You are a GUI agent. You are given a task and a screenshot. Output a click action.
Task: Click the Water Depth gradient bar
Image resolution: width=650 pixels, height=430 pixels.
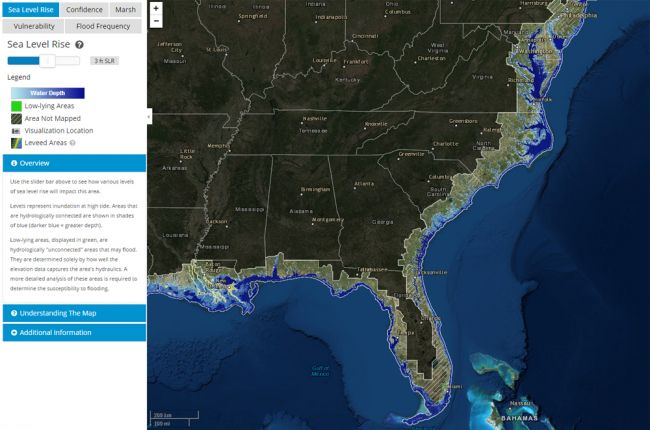coord(47,93)
